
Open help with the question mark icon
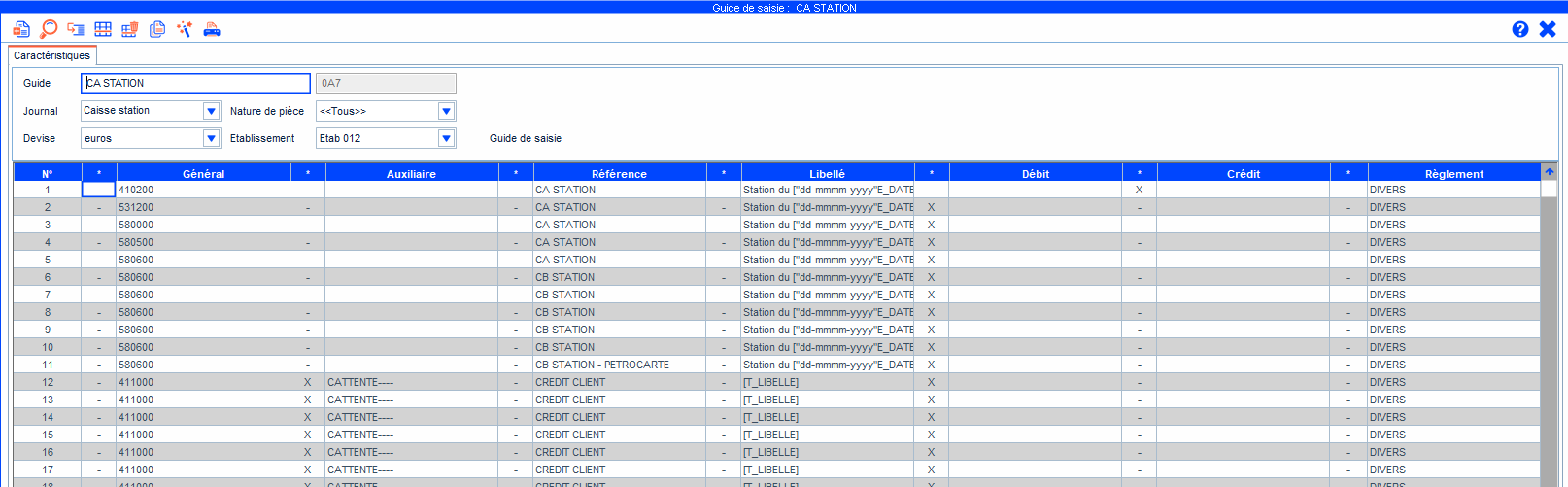tap(1520, 29)
